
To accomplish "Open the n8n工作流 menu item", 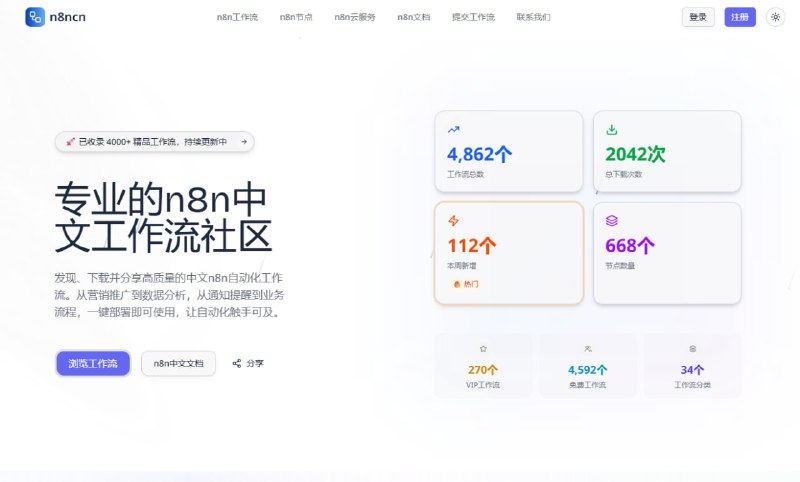I will coord(237,17).
